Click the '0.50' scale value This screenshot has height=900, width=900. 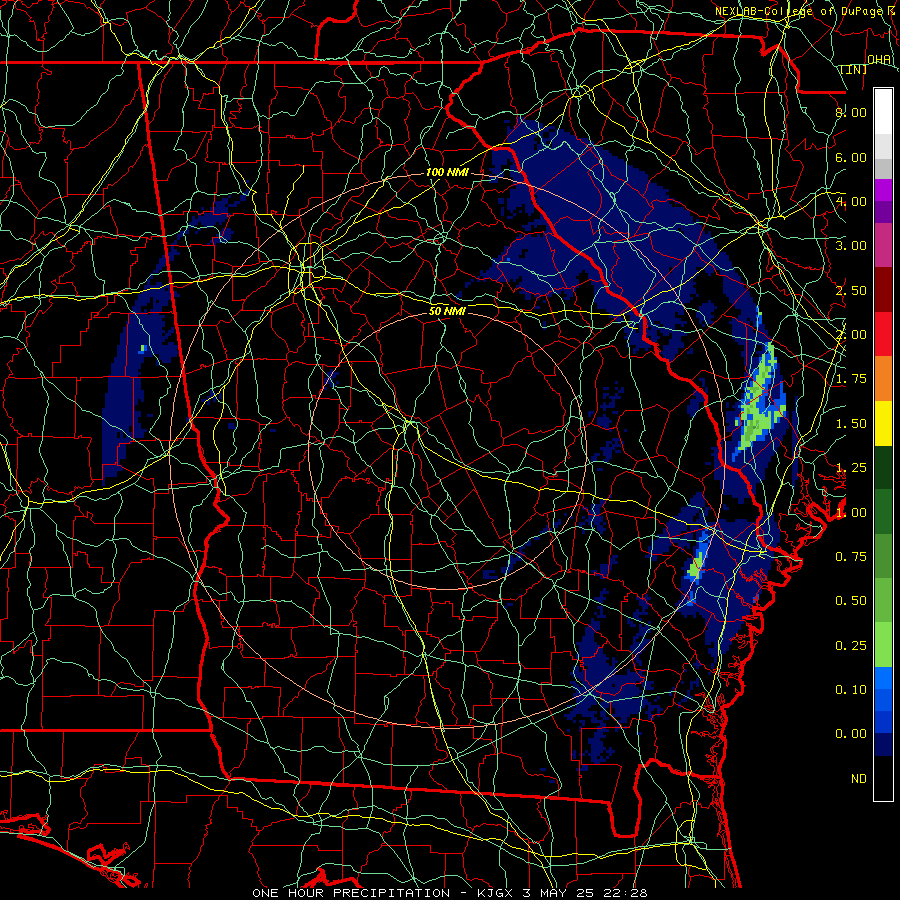coord(851,601)
